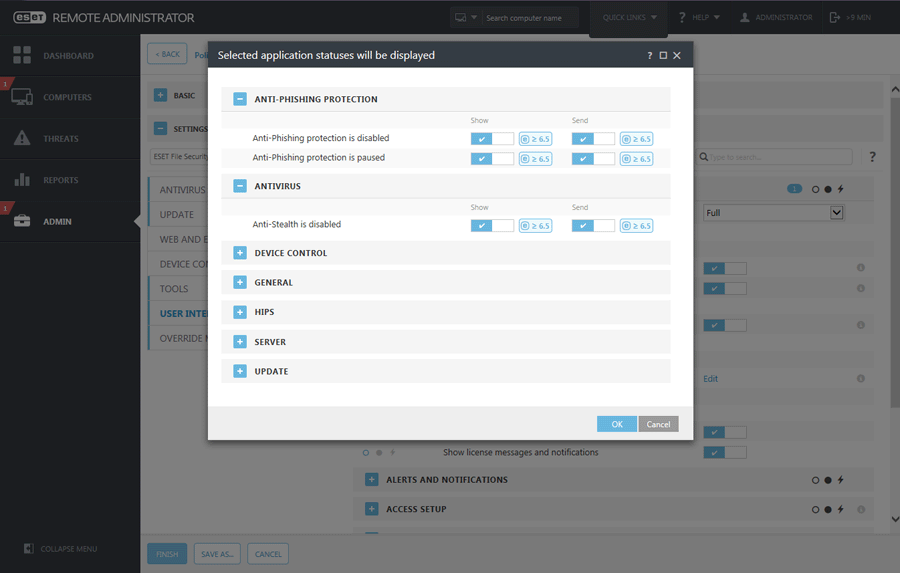Expand the Device Control section
Image resolution: width=900 pixels, height=573 pixels.
pyautogui.click(x=240, y=253)
